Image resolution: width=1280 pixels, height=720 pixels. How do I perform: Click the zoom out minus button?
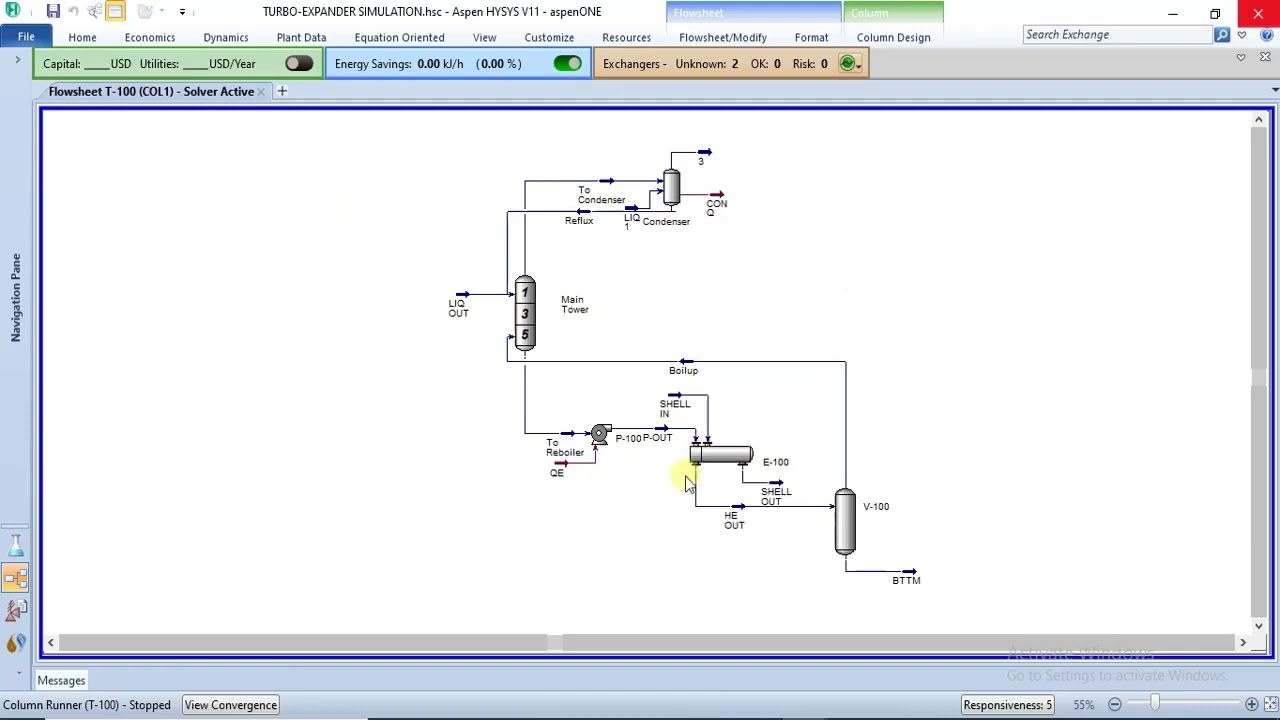(x=1114, y=705)
